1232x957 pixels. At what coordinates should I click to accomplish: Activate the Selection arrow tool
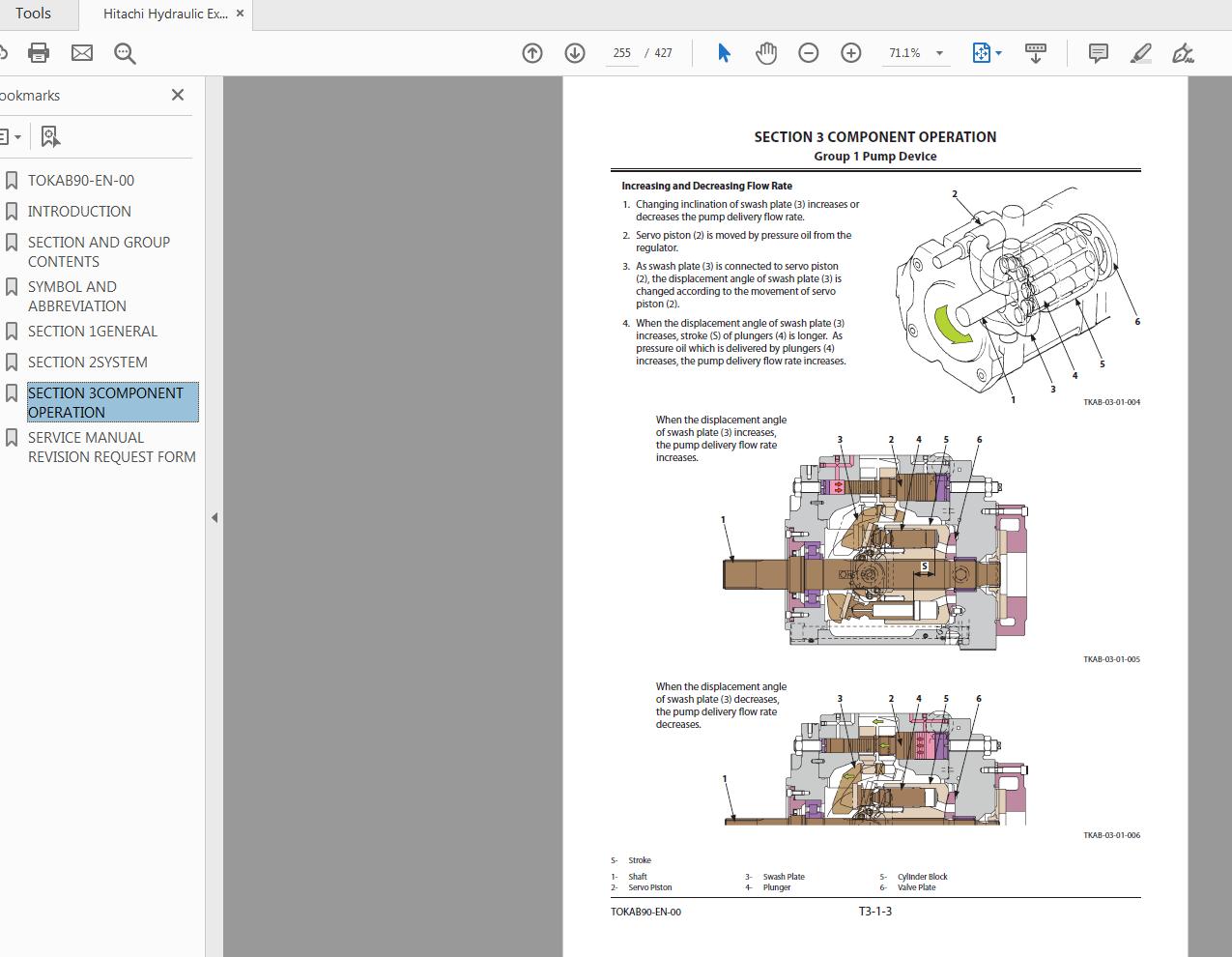click(x=724, y=53)
